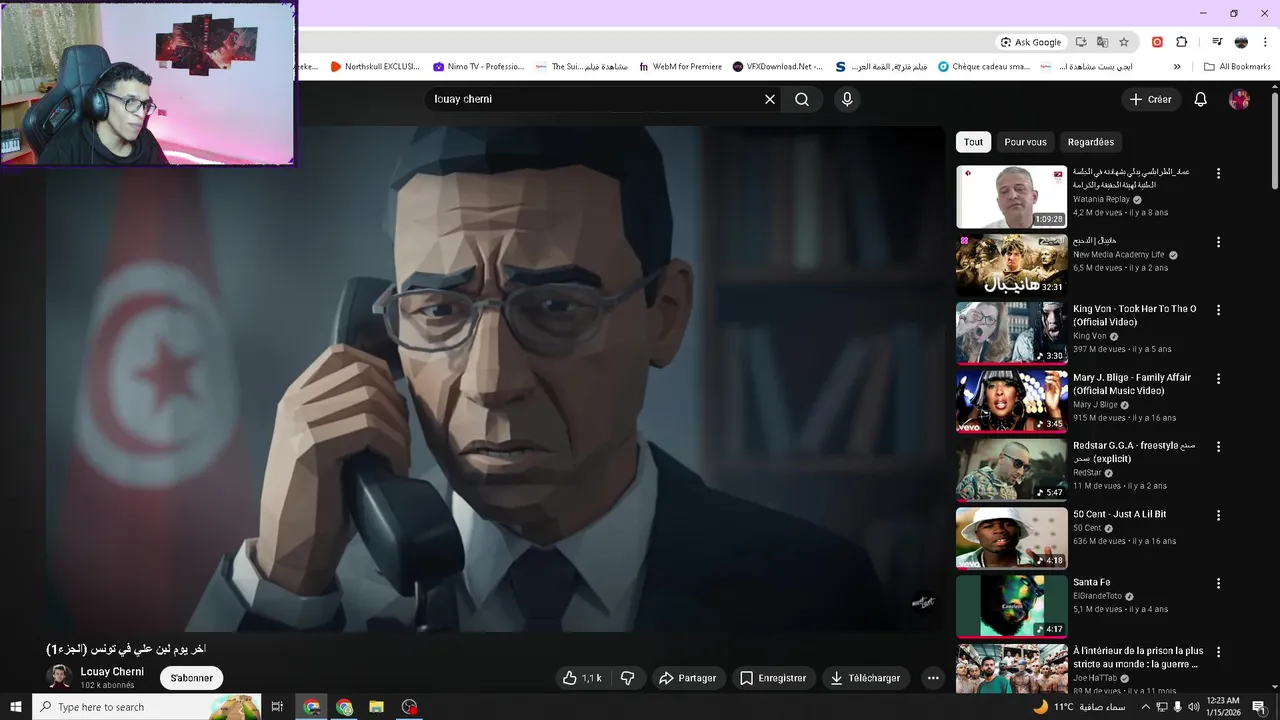
Task: Open the YouTube account avatar menu
Action: point(1239,99)
